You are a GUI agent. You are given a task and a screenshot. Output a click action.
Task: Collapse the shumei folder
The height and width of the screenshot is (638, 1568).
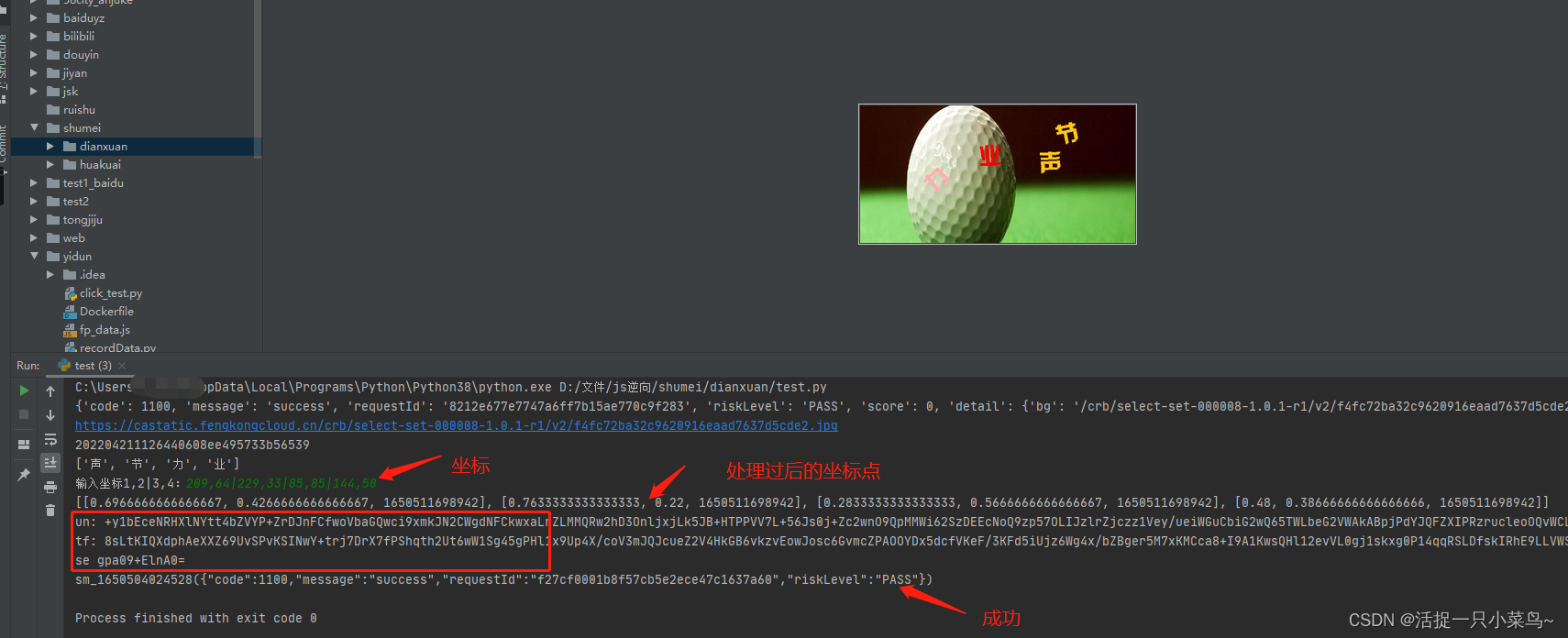click(35, 128)
